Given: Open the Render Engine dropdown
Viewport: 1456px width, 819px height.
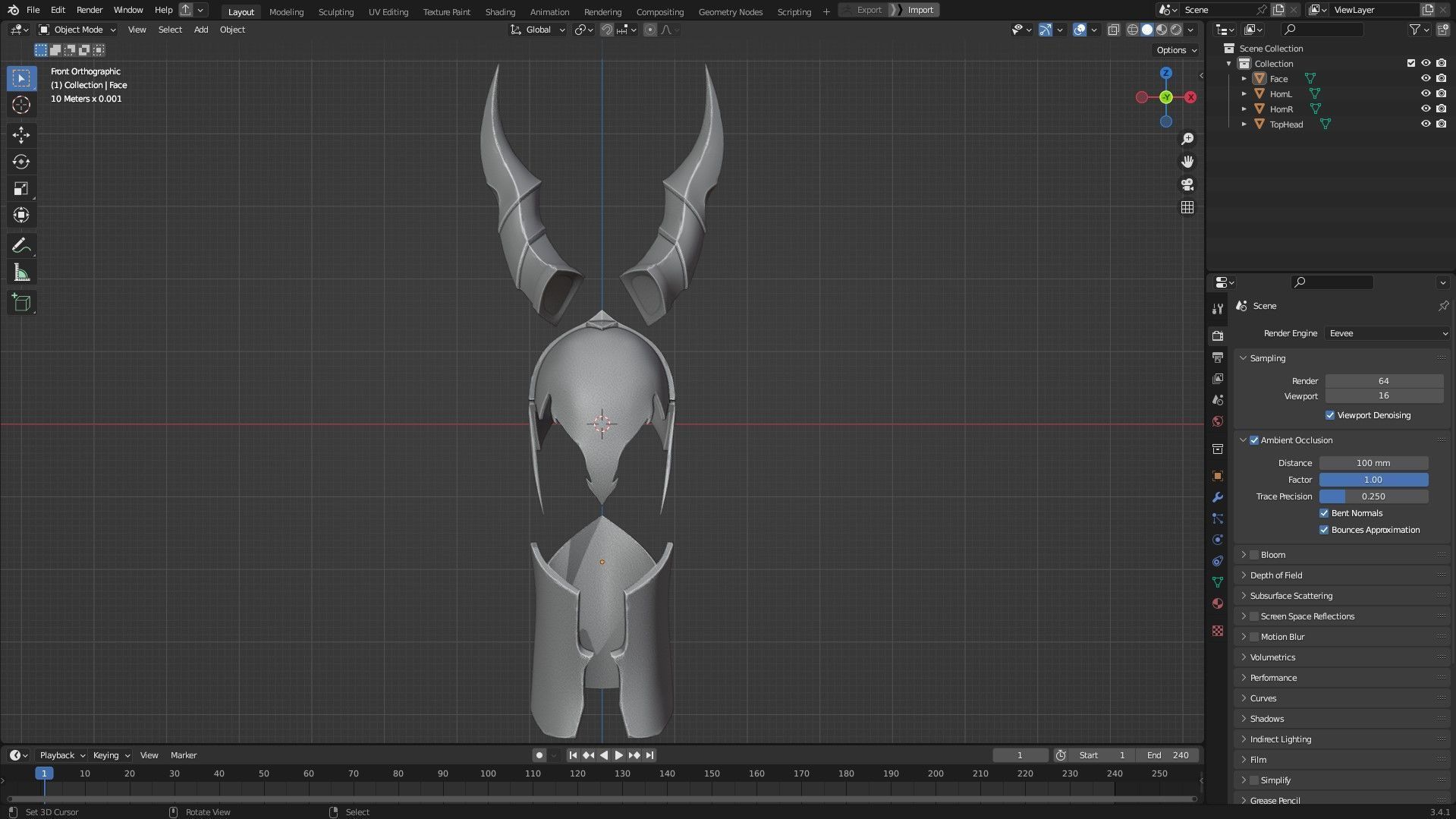Looking at the screenshot, I should point(1387,333).
